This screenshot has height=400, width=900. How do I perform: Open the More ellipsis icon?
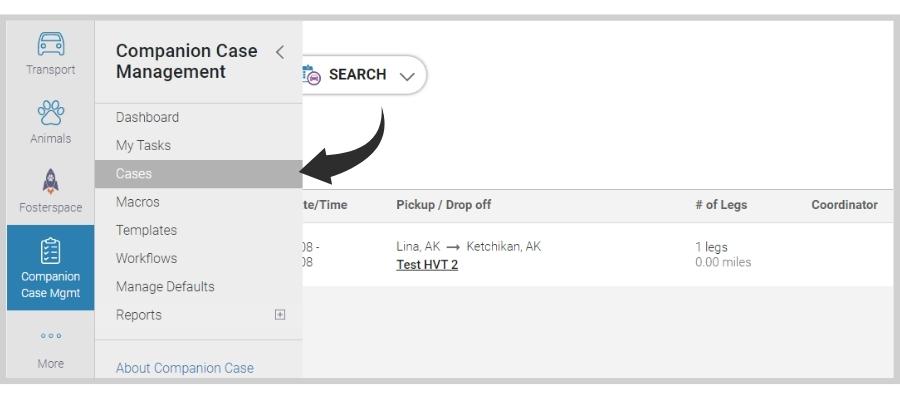pyautogui.click(x=51, y=336)
